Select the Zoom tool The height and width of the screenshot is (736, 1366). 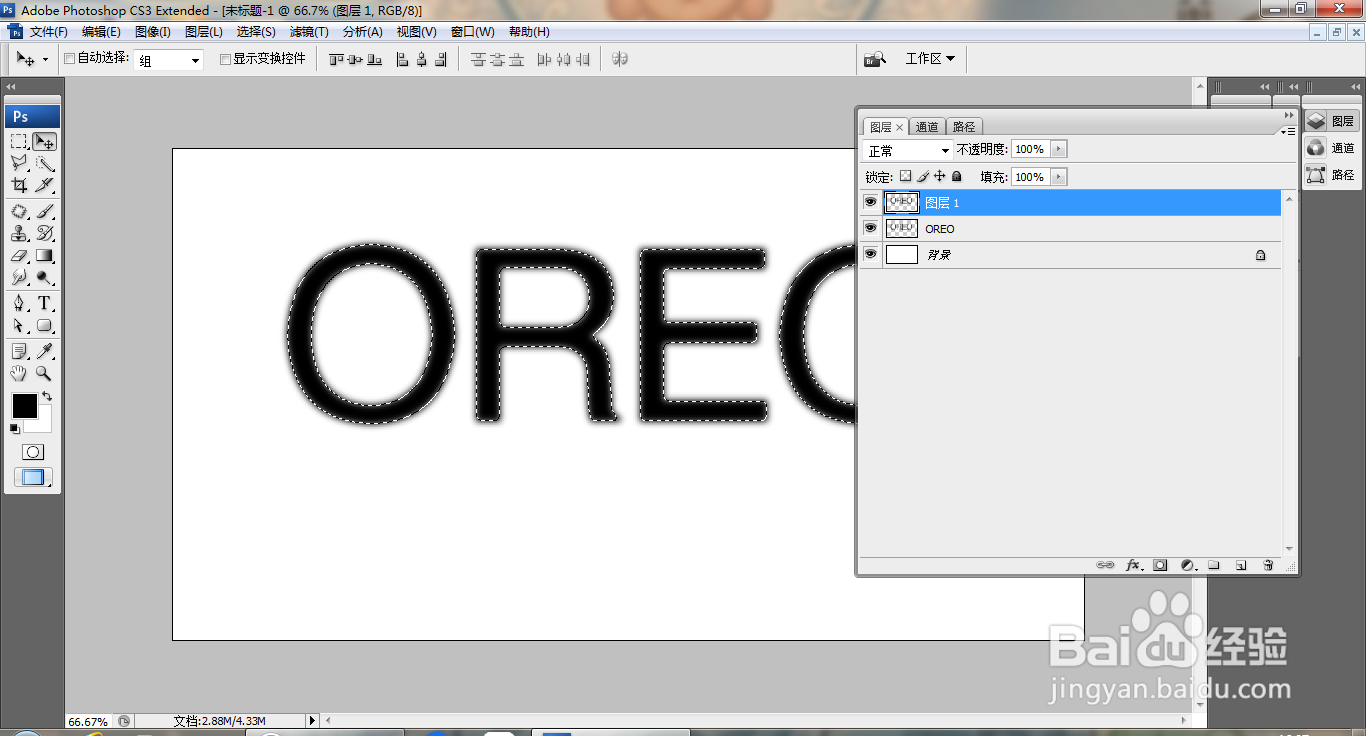click(45, 374)
